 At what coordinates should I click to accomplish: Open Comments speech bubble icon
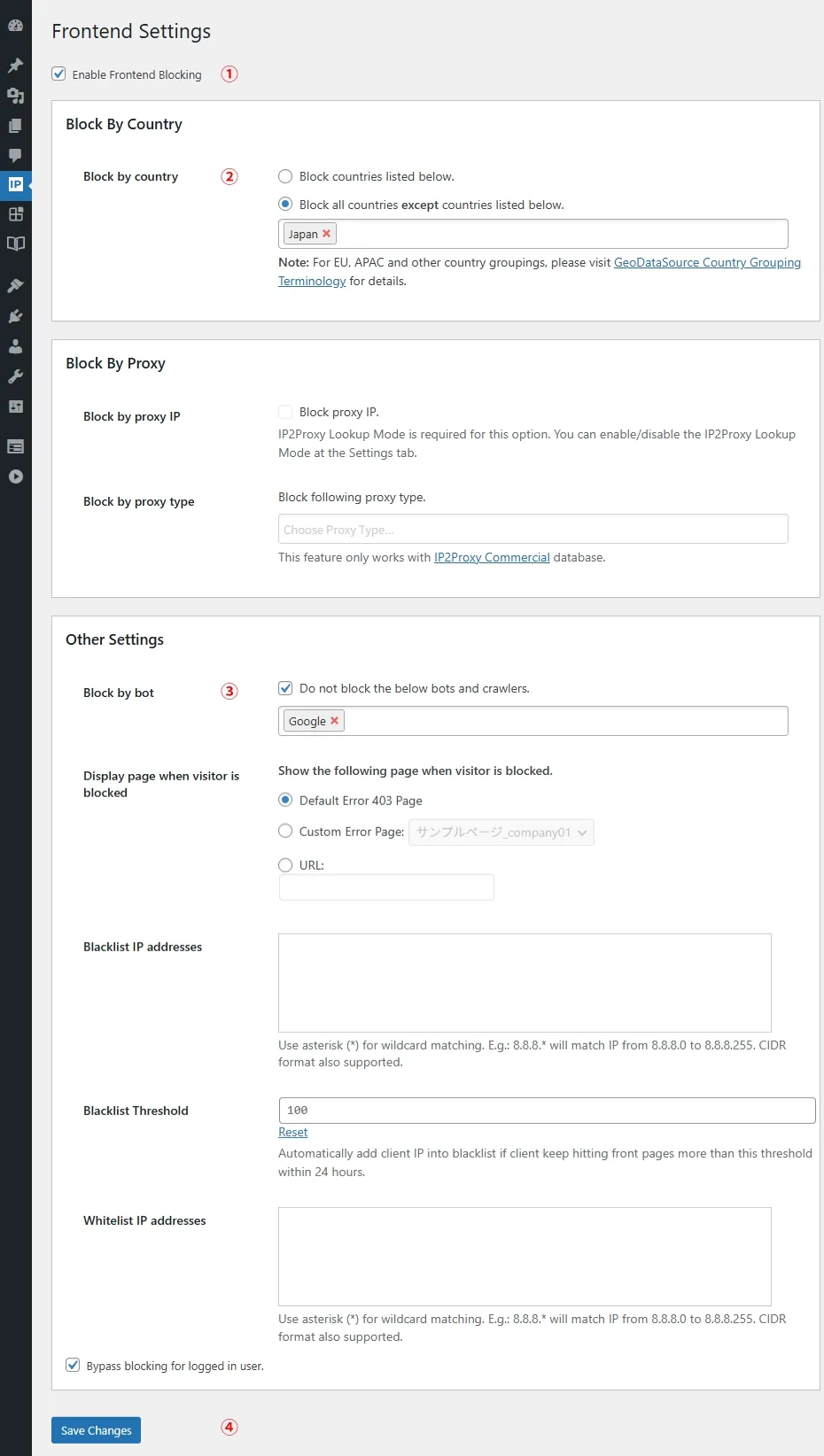coord(15,155)
